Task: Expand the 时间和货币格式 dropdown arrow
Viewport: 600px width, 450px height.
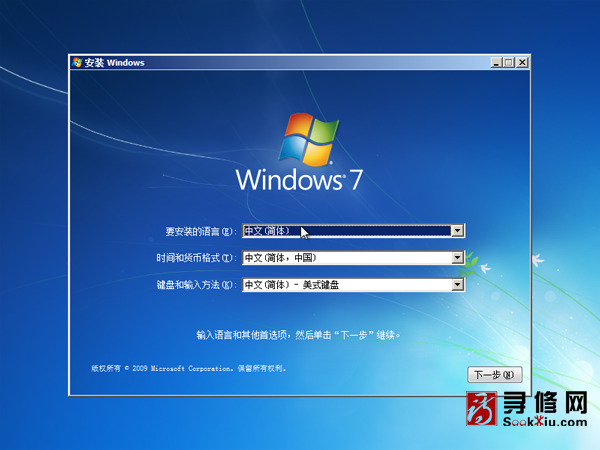Action: [457, 258]
